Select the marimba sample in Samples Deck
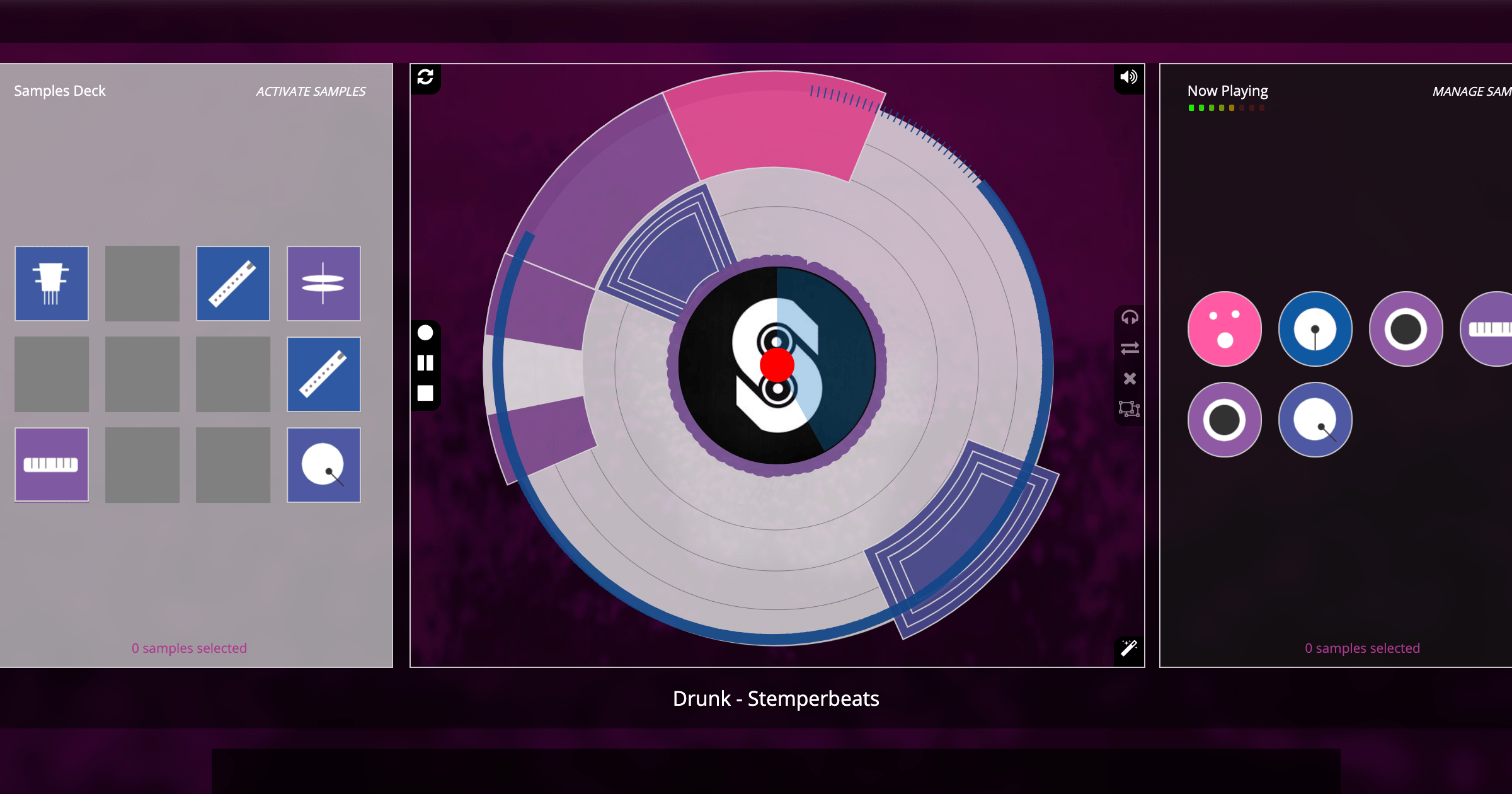Screen dimensions: 1512x794 pyautogui.click(x=52, y=284)
